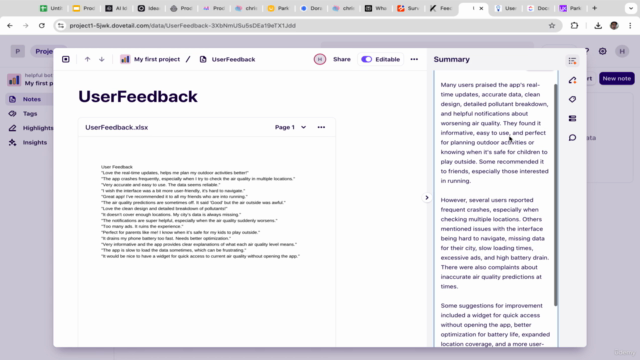Open My first project breadcrumb
Image resolution: width=640 pixels, height=360 pixels.
coord(150,59)
